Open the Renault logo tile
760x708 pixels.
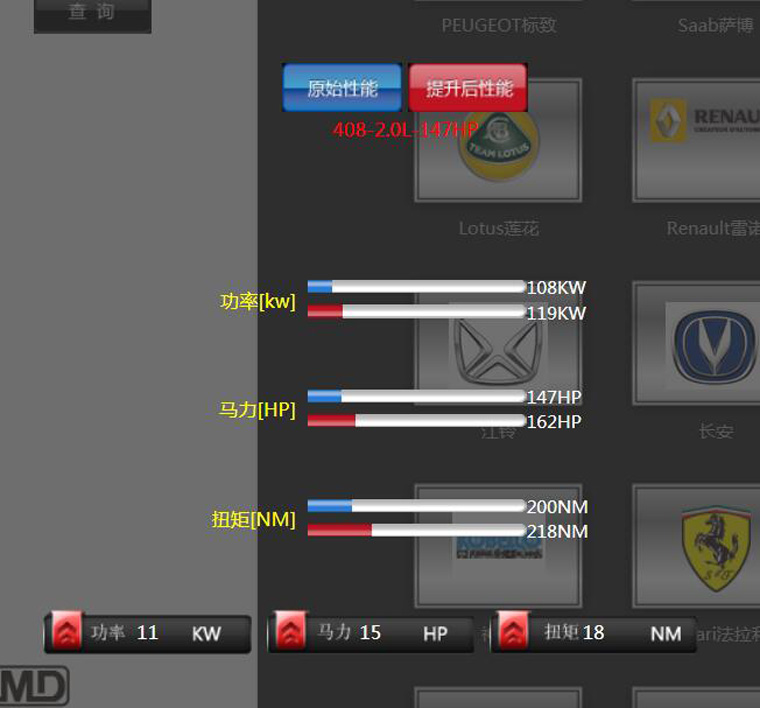click(x=697, y=140)
